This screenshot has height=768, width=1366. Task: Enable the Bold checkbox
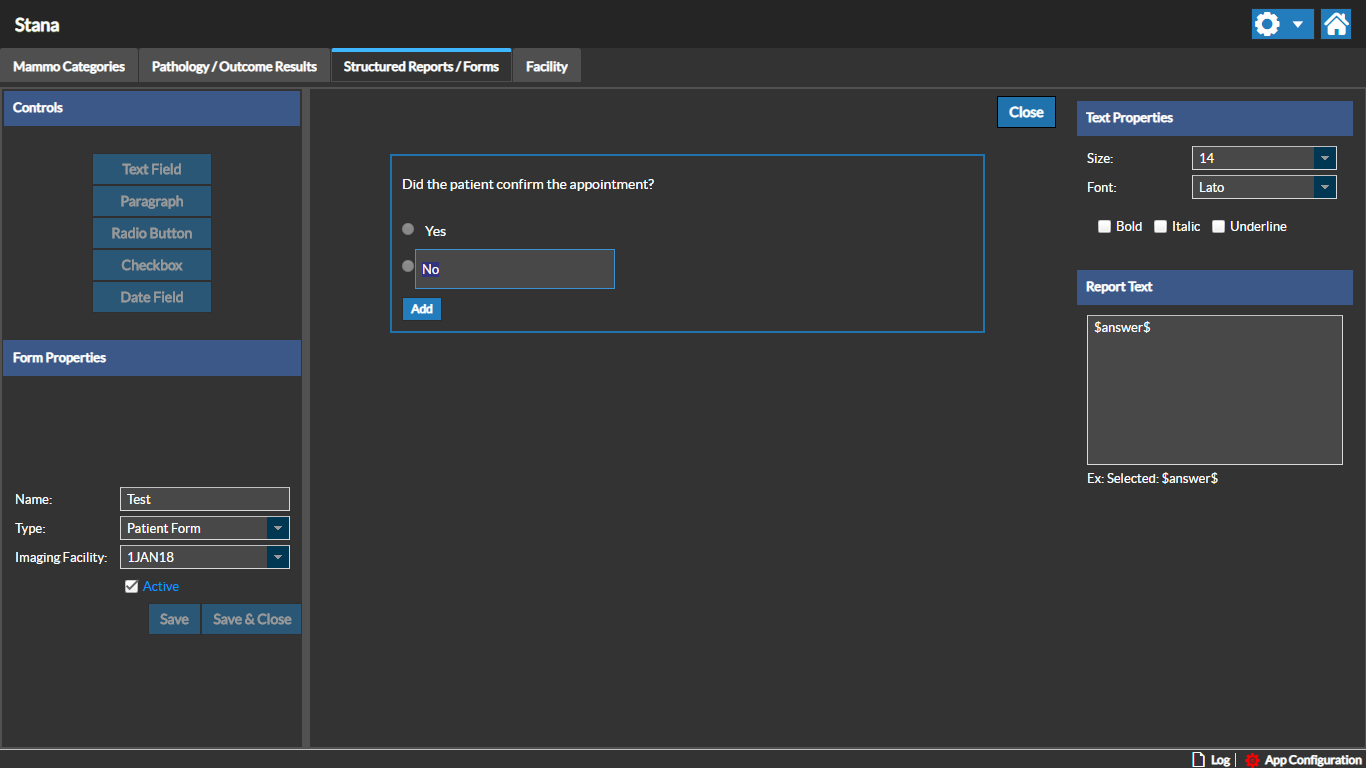(x=1105, y=227)
